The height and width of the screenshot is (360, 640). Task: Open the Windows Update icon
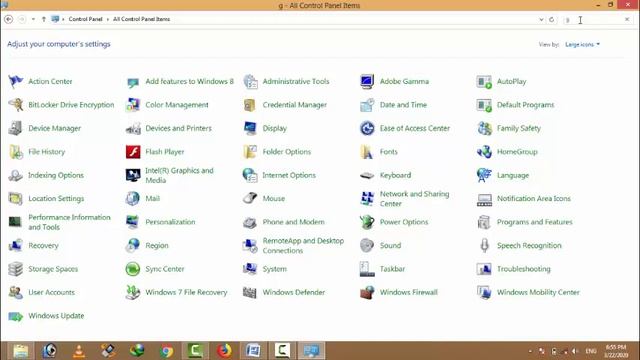point(16,316)
